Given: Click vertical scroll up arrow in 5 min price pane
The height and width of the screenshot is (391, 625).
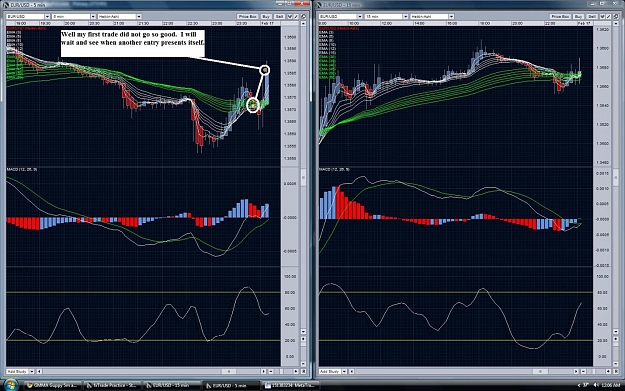Looking at the screenshot, I should pos(303,24).
